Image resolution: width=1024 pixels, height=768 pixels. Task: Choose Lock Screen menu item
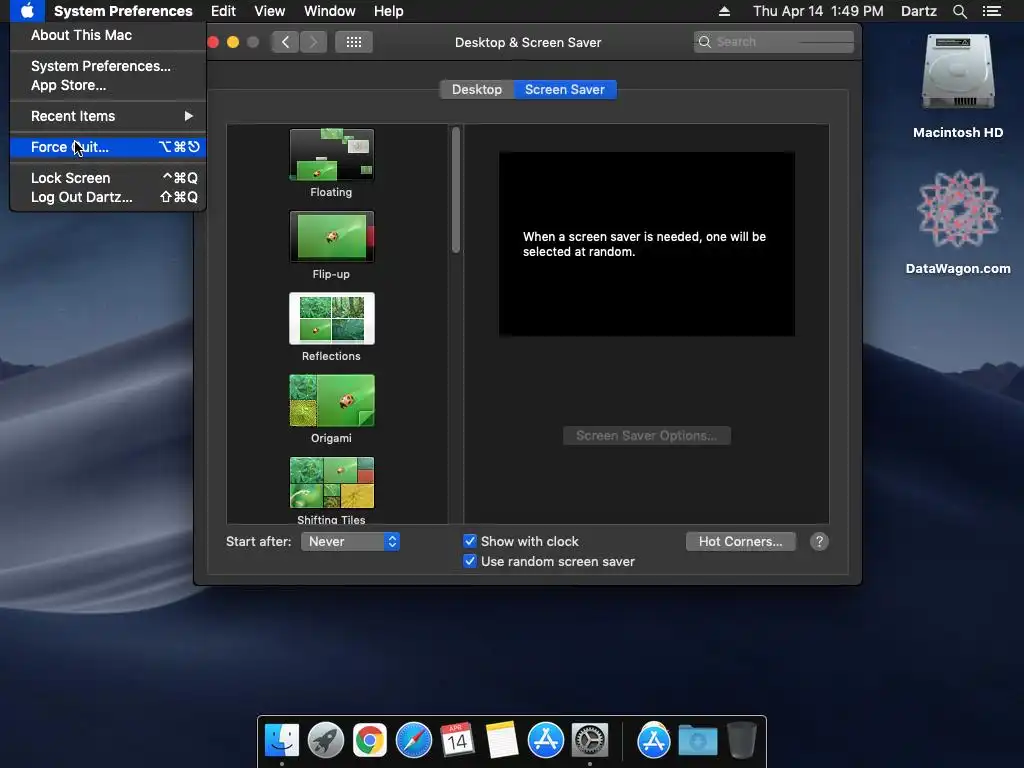108,178
